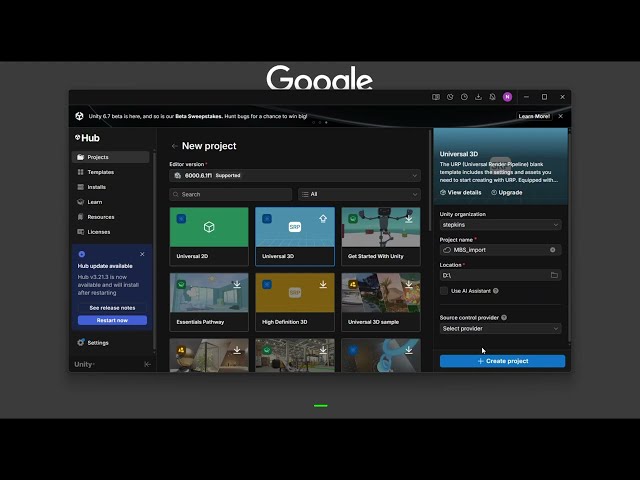Select the Universal 3D template card
This screenshot has width=640, height=480.
[x=295, y=236]
